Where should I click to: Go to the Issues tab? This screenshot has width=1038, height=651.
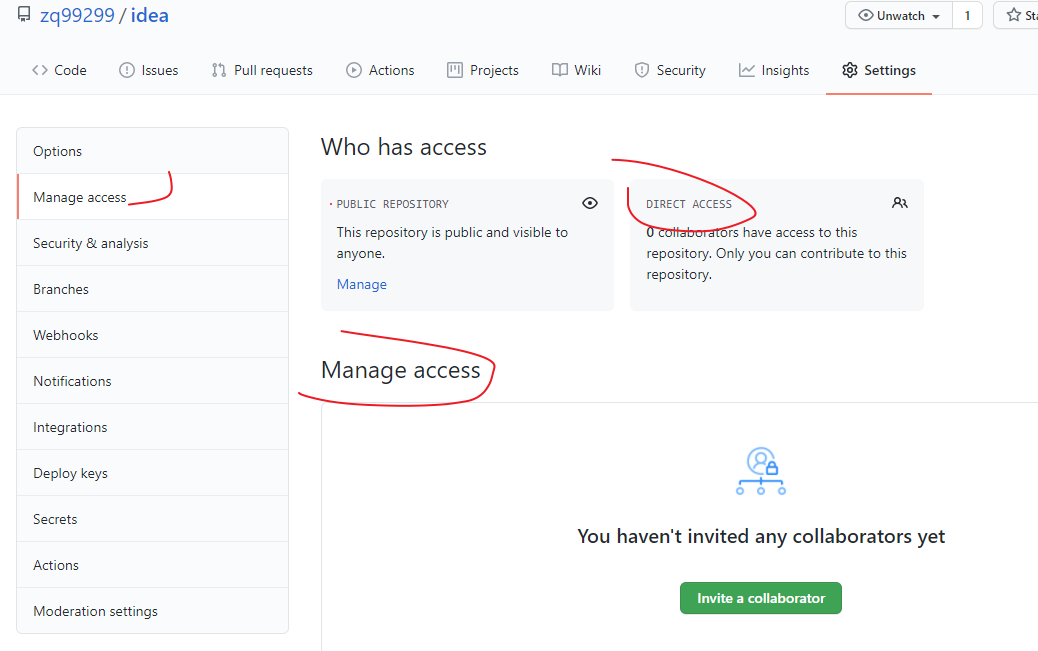148,70
